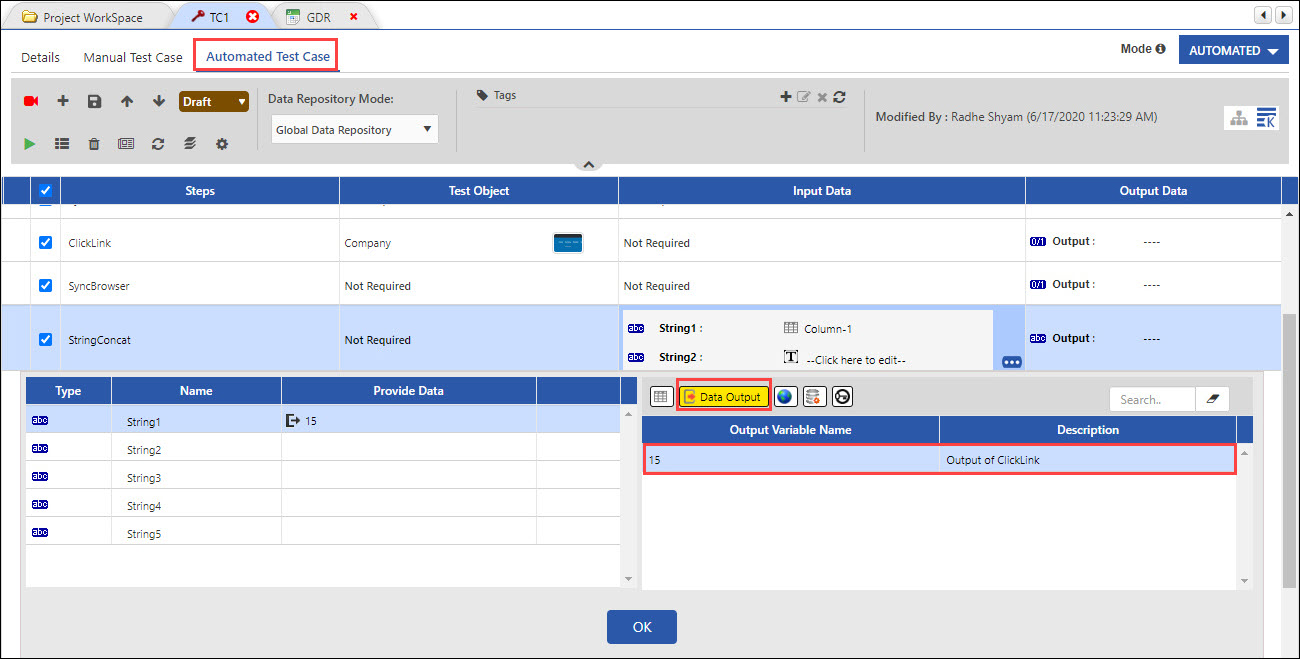Toggle the SyncBrowser step checkbox
Image resolution: width=1300 pixels, height=659 pixels.
click(x=45, y=286)
